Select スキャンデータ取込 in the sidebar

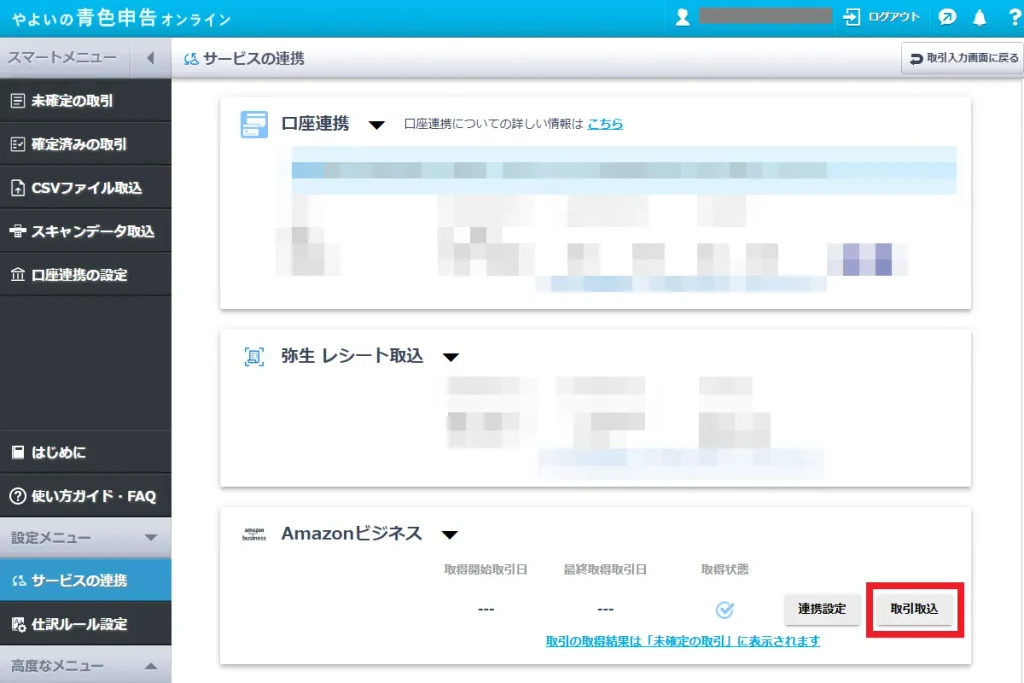pos(86,231)
